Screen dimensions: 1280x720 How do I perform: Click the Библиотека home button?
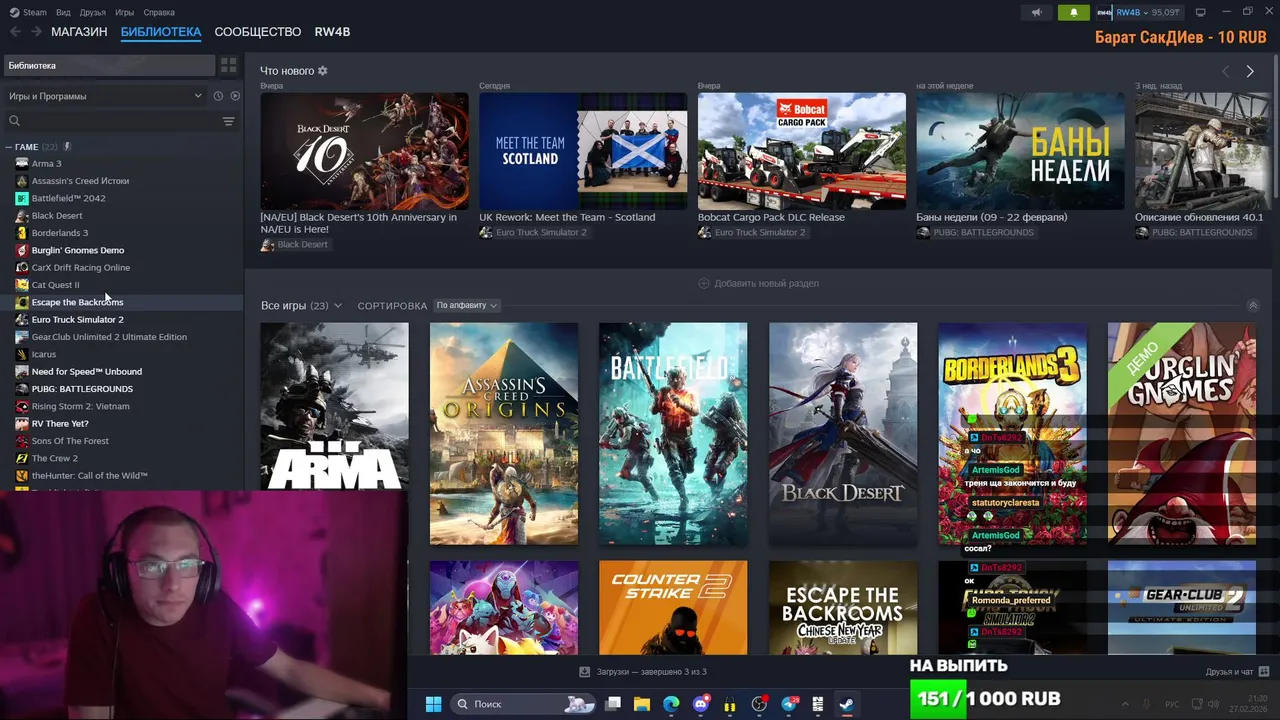109,65
